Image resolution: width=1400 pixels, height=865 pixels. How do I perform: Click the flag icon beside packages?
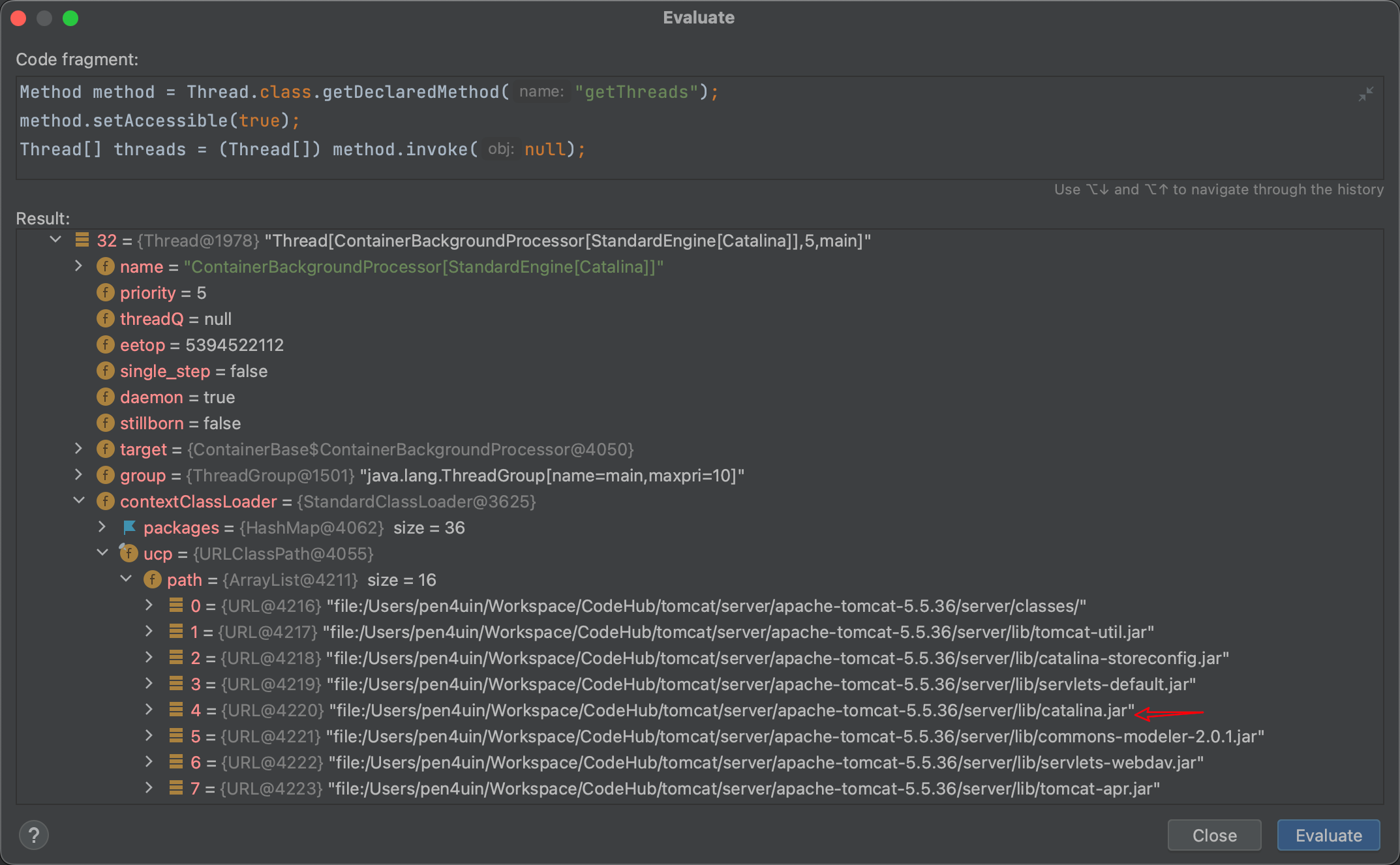(x=129, y=527)
